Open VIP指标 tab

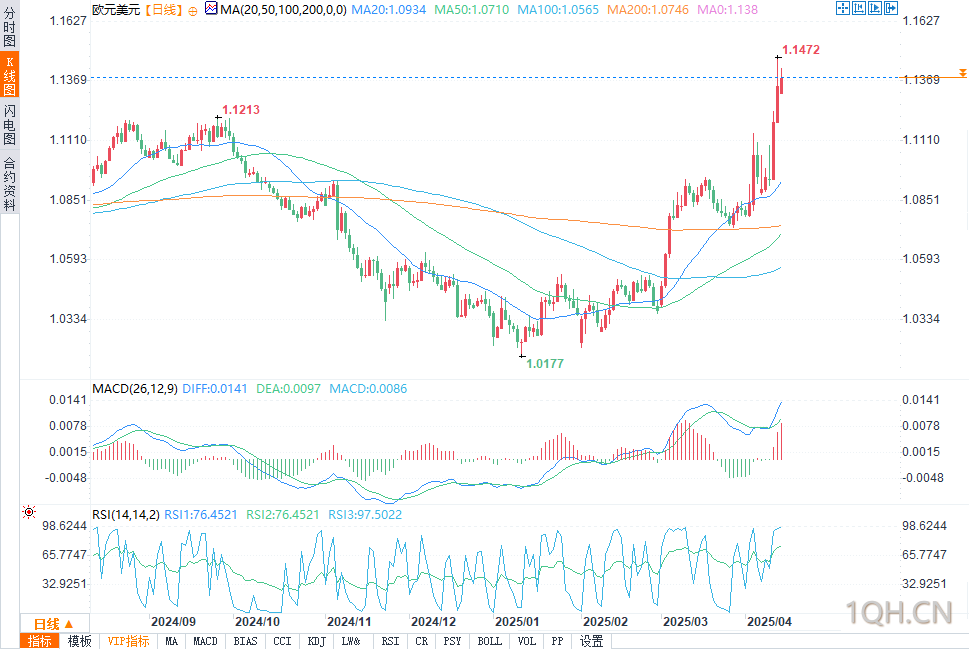click(128, 641)
